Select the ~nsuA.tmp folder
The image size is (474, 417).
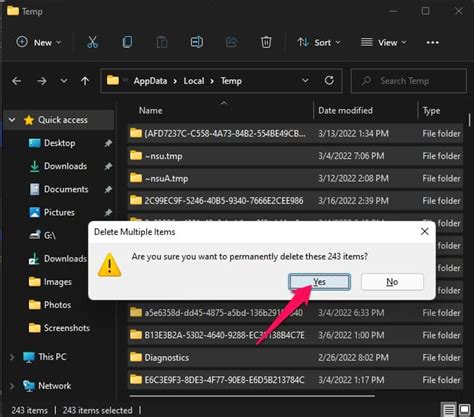(295, 178)
